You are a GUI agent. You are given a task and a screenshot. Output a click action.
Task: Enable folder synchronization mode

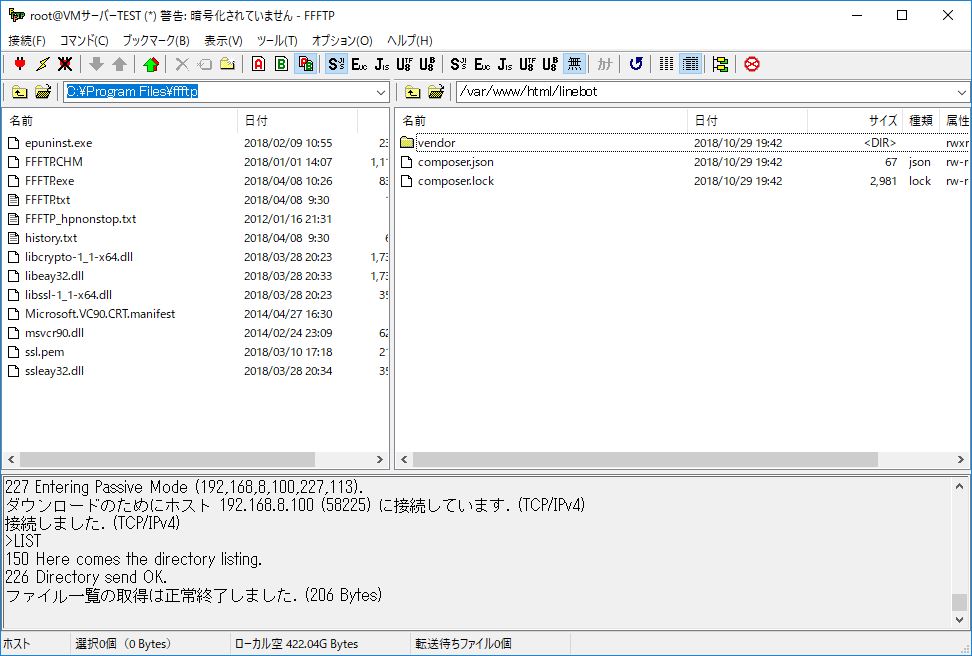(721, 63)
